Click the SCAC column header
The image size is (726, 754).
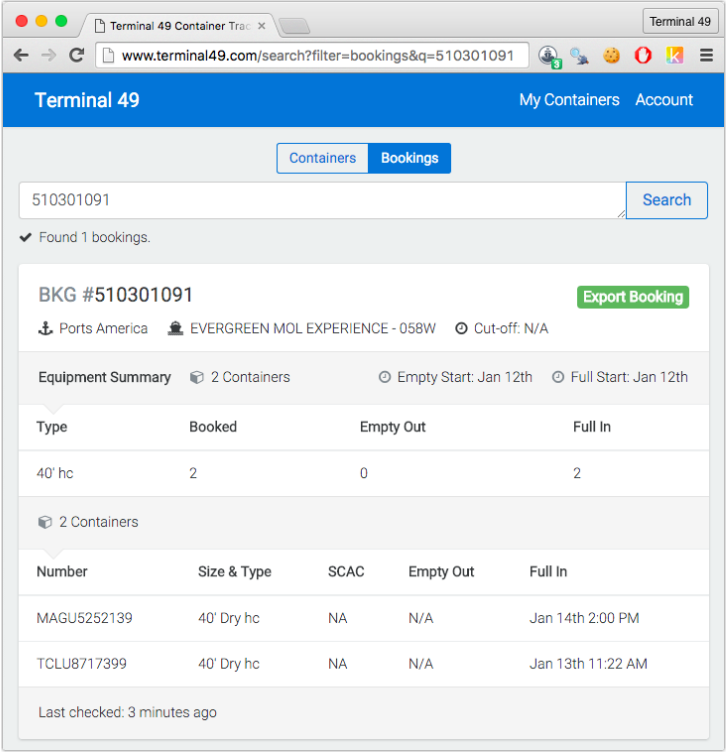click(346, 571)
